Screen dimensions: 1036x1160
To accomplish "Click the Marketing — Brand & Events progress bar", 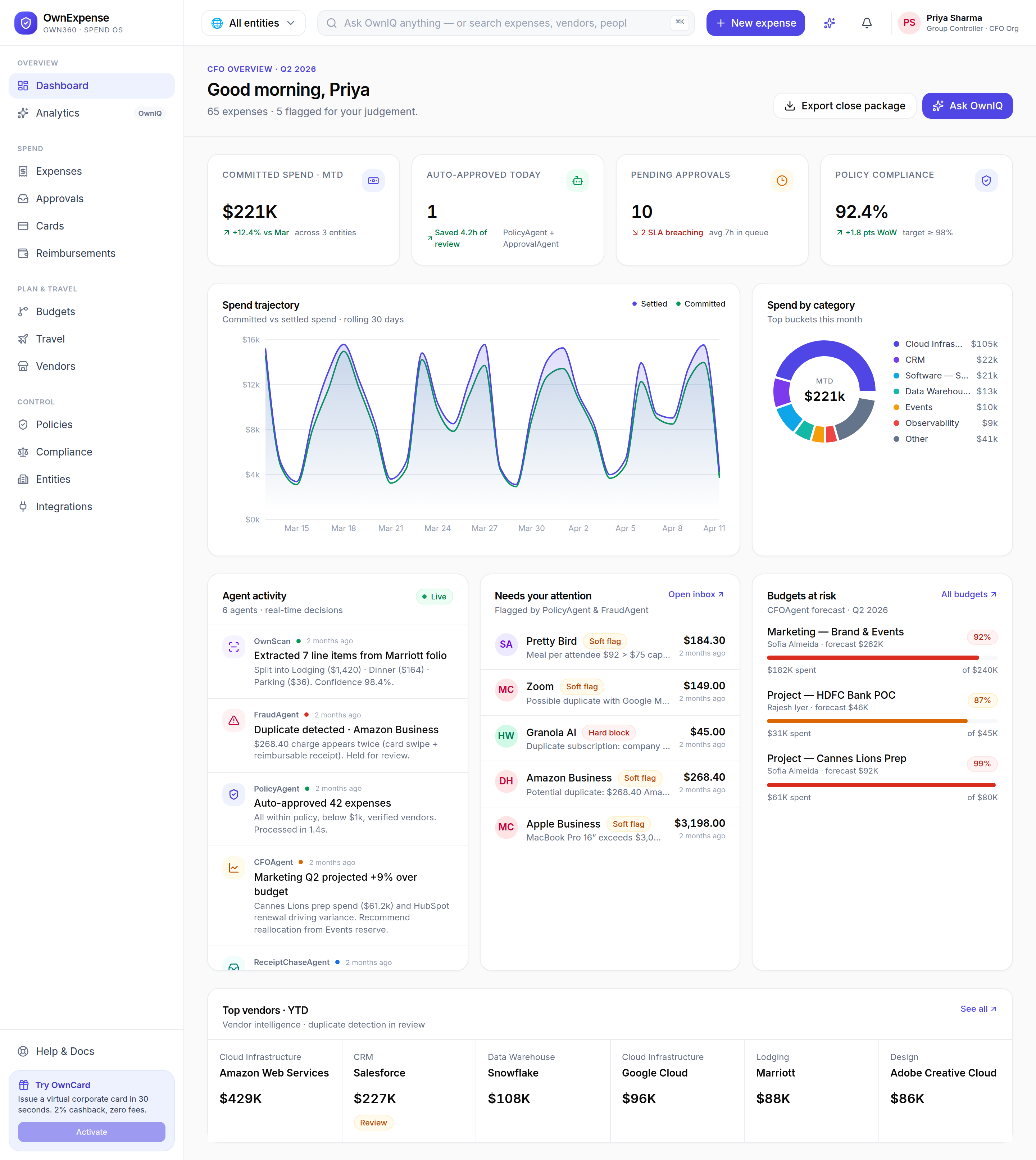I will pos(882,658).
